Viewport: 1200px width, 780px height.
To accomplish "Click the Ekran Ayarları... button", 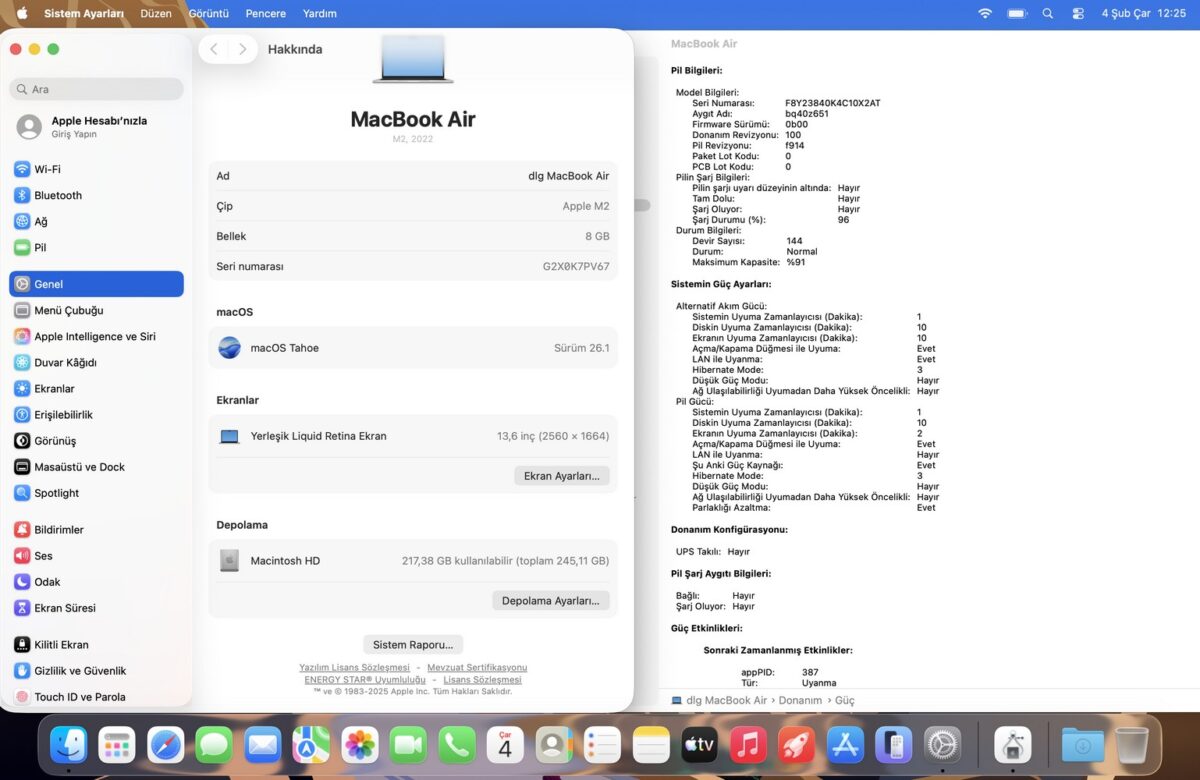I will coord(562,476).
